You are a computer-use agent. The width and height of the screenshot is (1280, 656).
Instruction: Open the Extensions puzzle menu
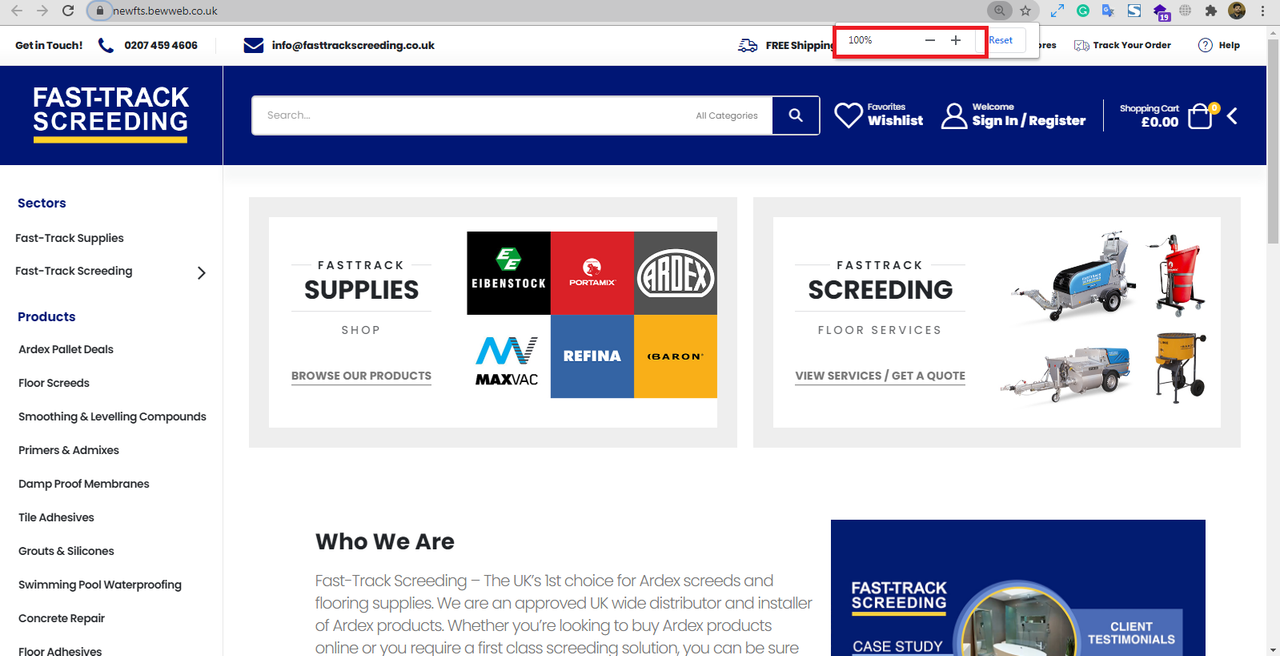coord(1211,11)
